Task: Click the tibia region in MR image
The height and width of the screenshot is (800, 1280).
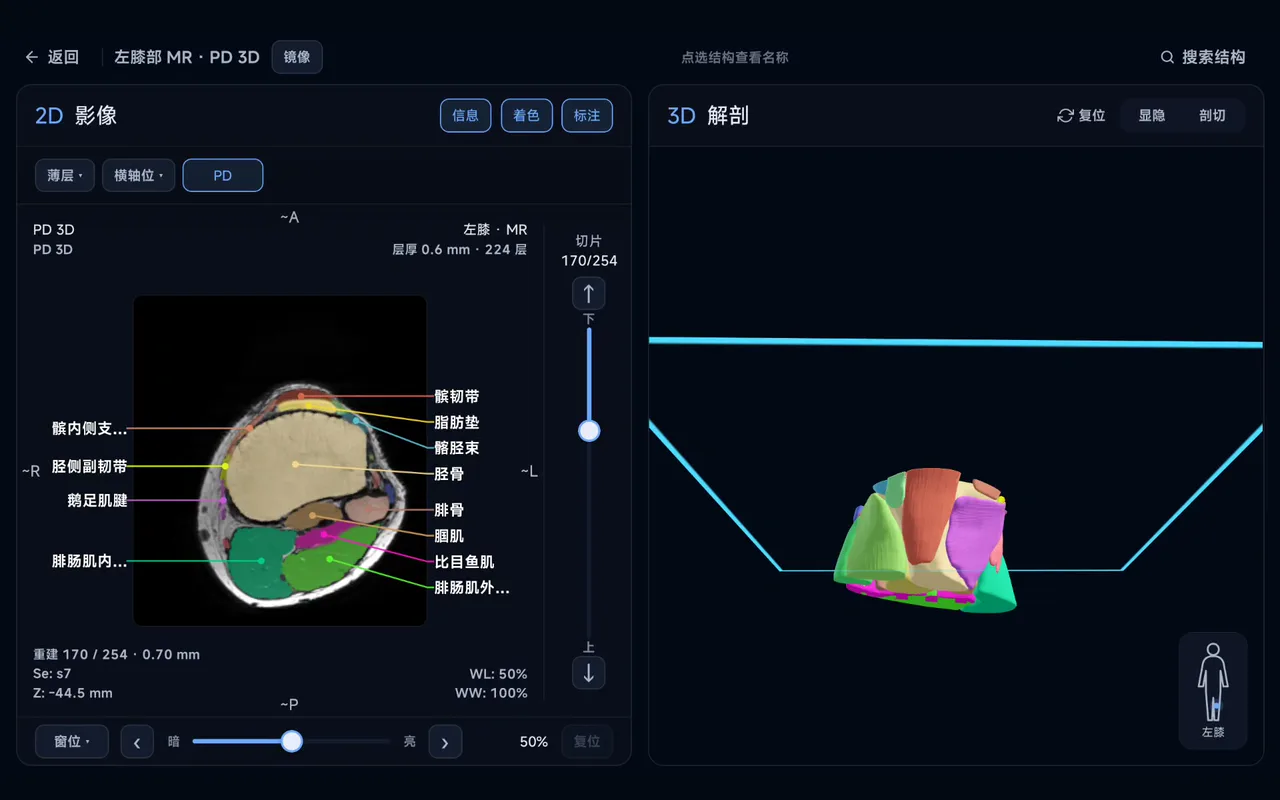Action: tap(297, 464)
